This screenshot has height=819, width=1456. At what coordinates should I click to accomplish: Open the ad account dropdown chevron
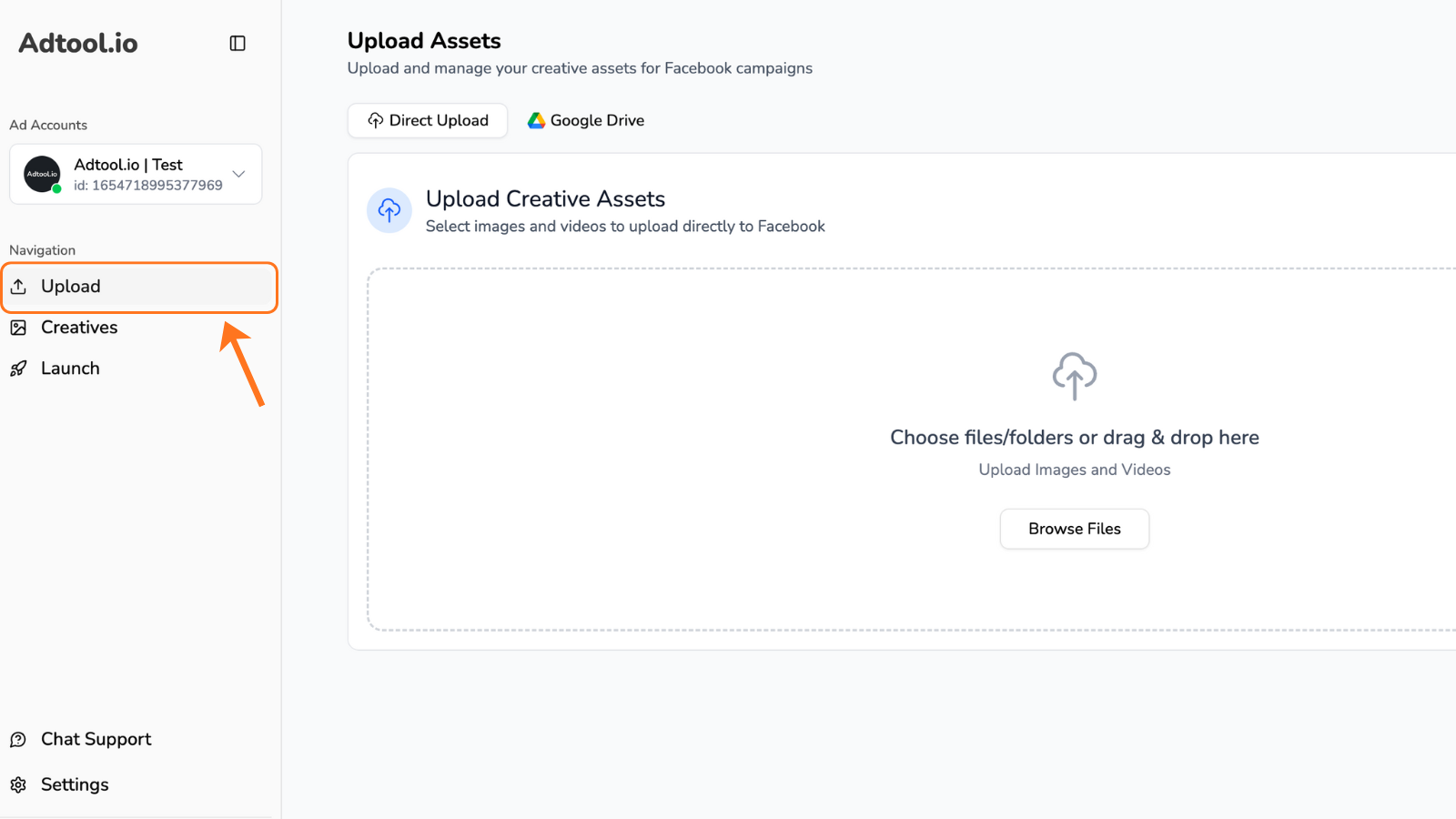coord(238,174)
